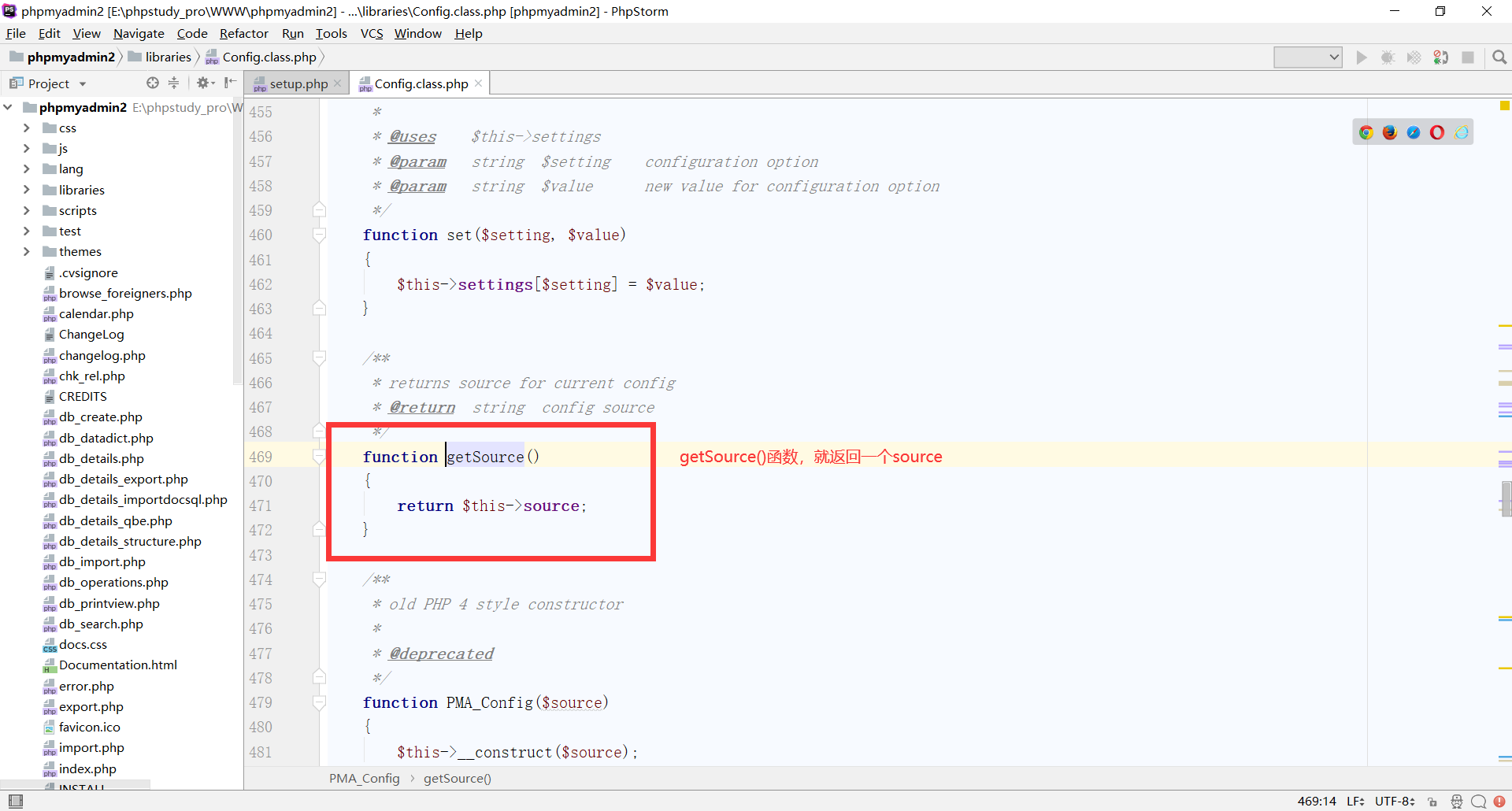Toggle doc comment fold at line 465
The width and height of the screenshot is (1512, 811).
[319, 358]
